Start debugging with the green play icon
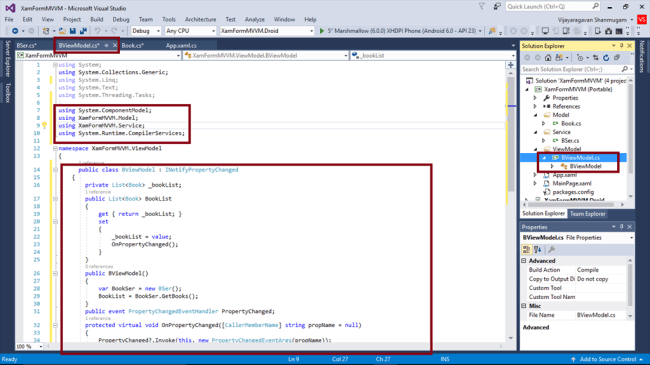This screenshot has width=650, height=365. pyautogui.click(x=322, y=31)
